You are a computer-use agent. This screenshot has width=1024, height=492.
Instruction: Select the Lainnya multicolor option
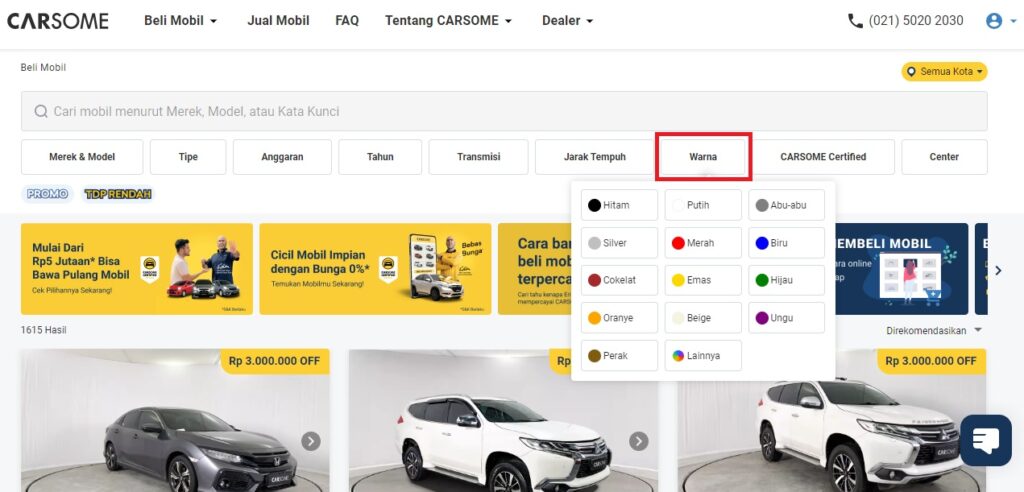[703, 355]
